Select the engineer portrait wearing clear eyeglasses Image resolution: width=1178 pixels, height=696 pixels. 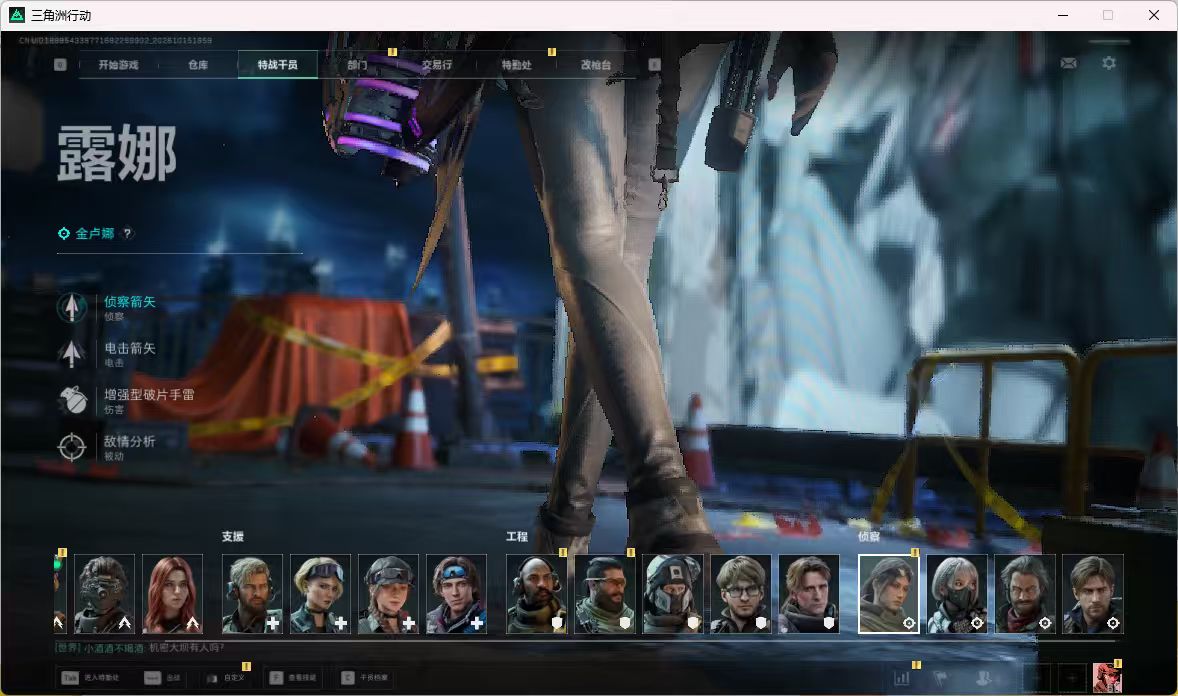[741, 594]
